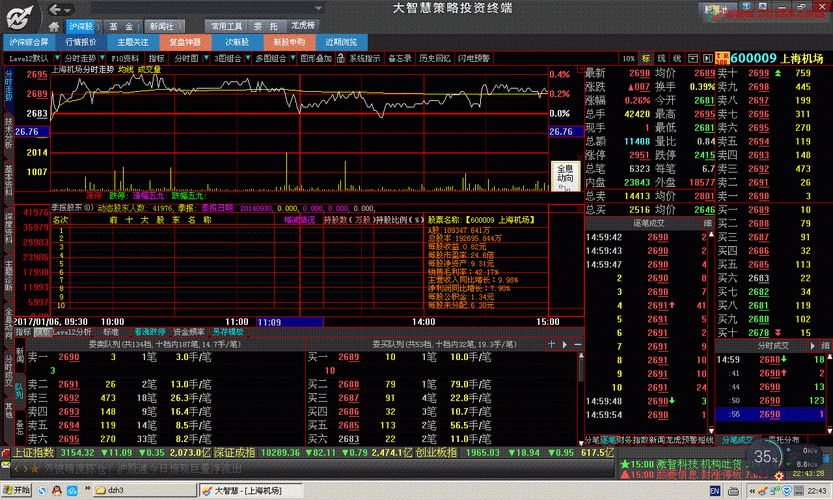Screen dimensions: 833x500
Task: Click plus icon in 委买队列 header
Action: click(551, 344)
